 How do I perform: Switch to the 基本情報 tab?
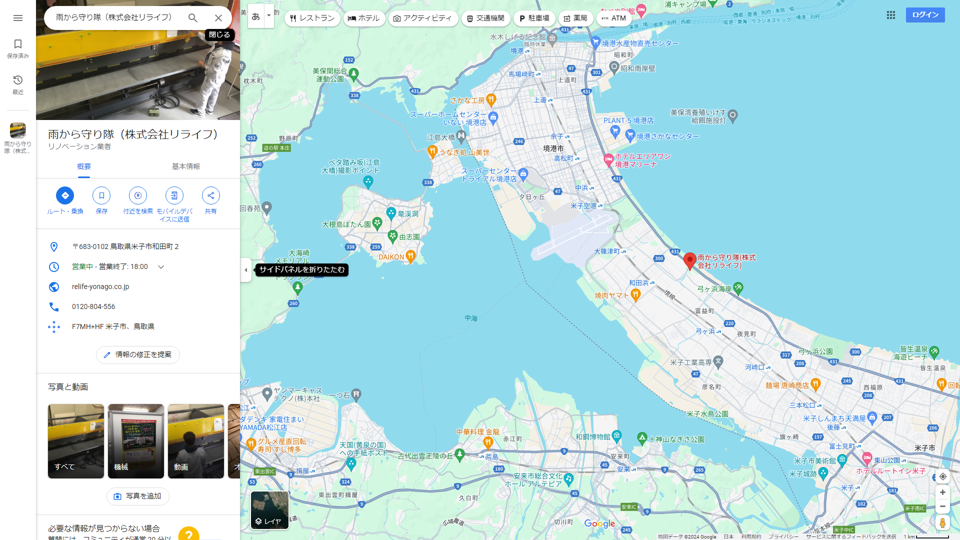click(186, 167)
